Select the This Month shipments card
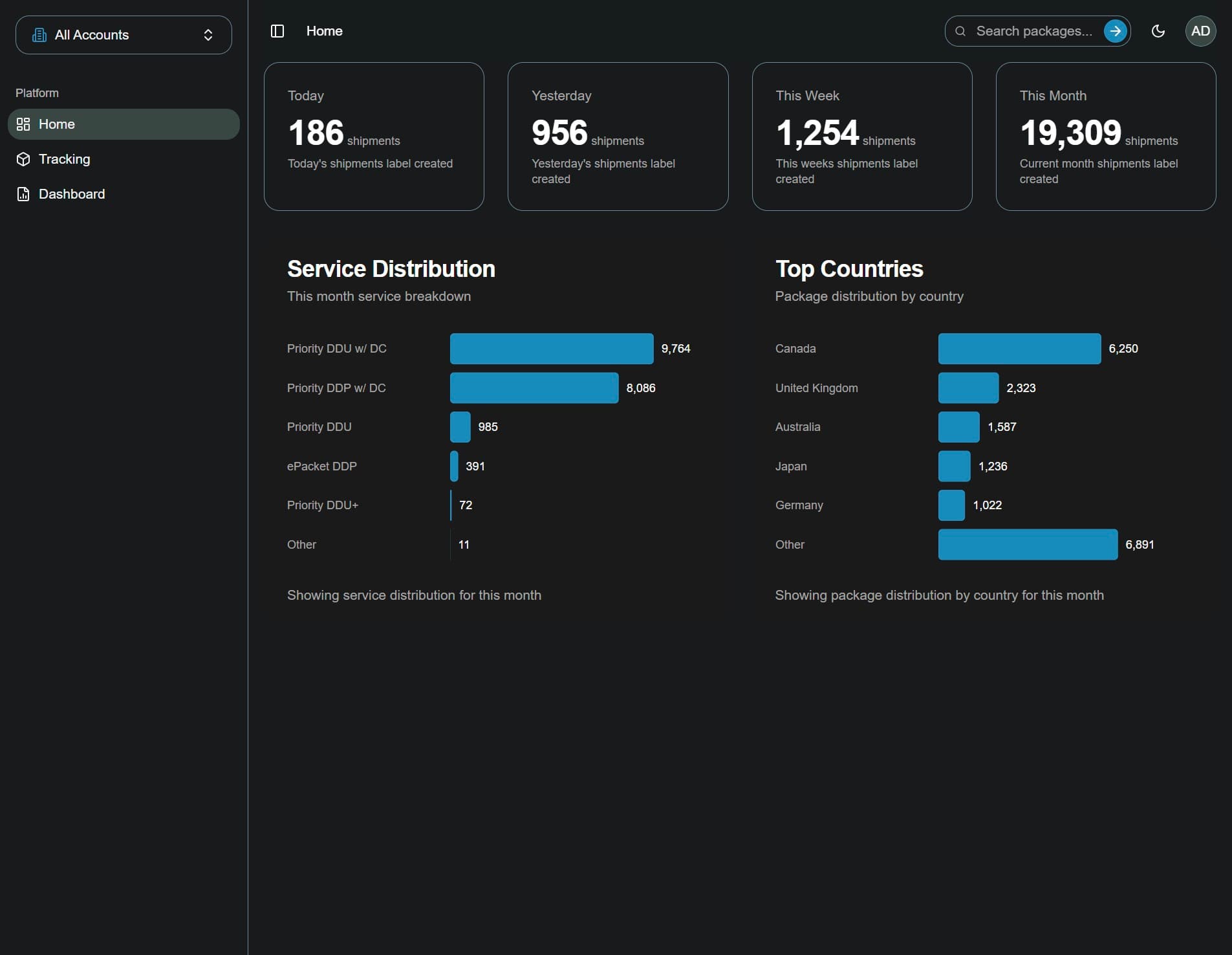This screenshot has height=955, width=1232. [1106, 137]
